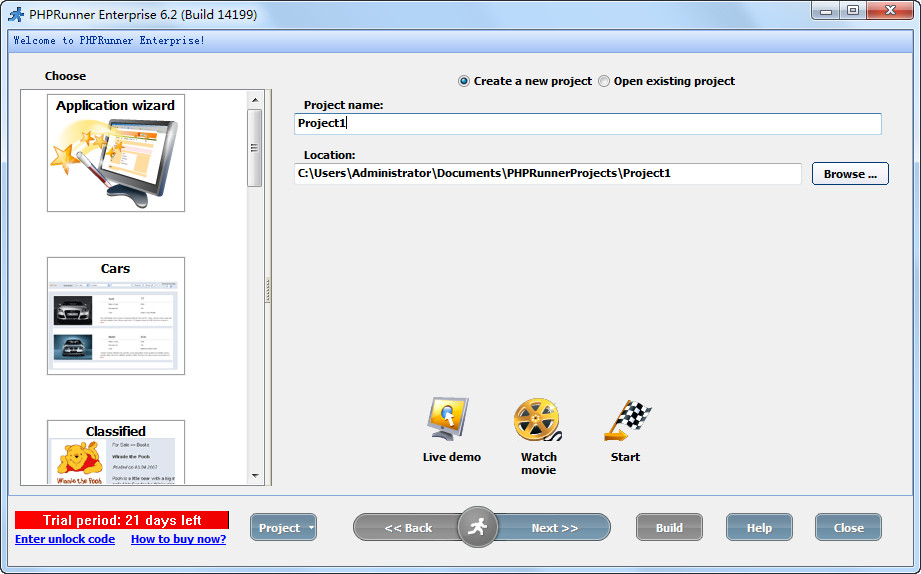Select Open existing project option
921x574 pixels.
click(x=666, y=81)
